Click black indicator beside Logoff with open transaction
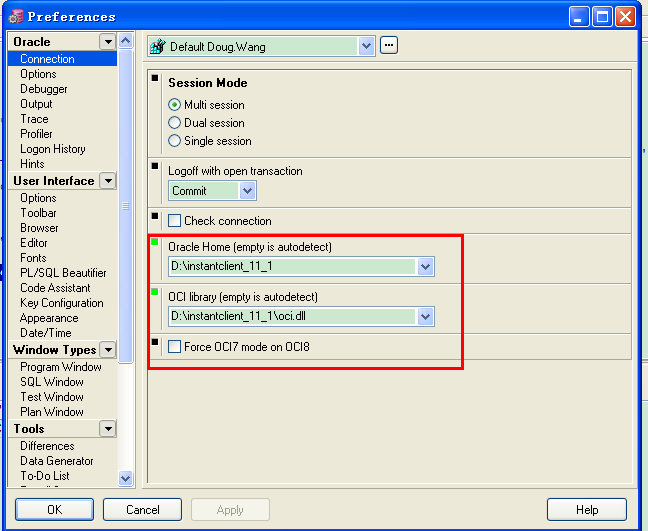 154,166
